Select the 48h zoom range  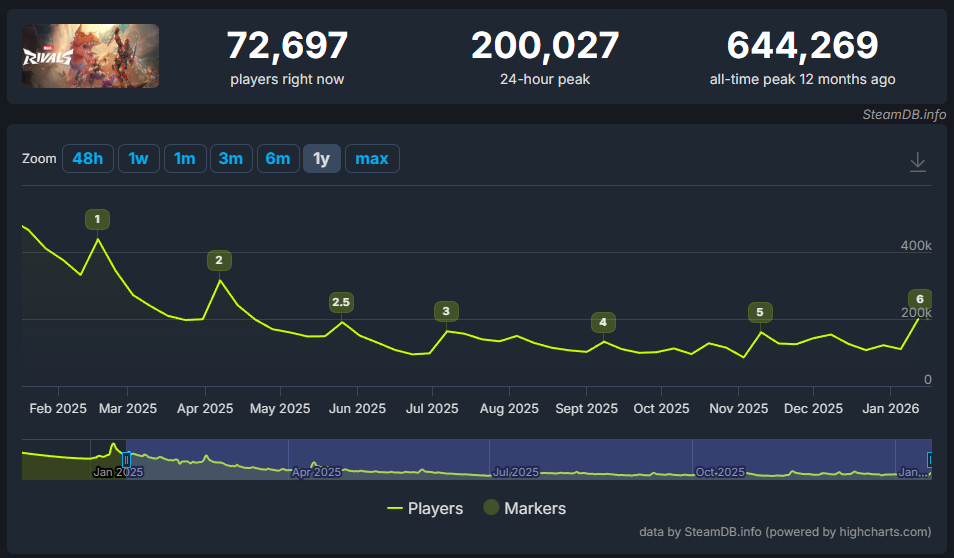coord(88,159)
